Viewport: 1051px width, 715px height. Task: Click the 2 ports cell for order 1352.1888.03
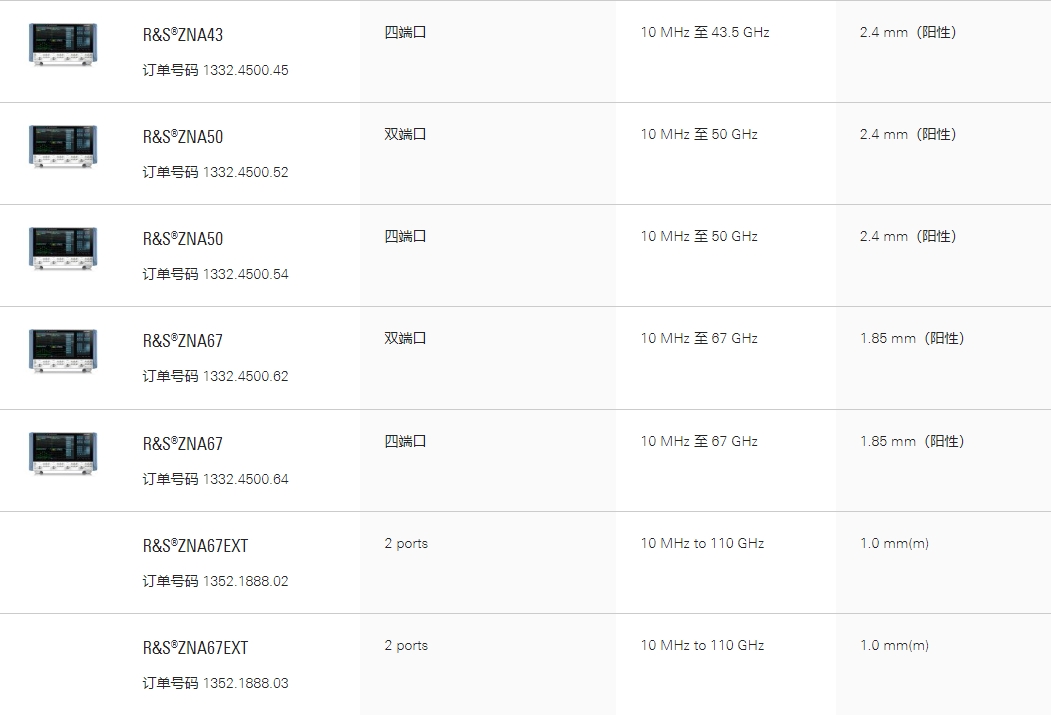[x=406, y=645]
